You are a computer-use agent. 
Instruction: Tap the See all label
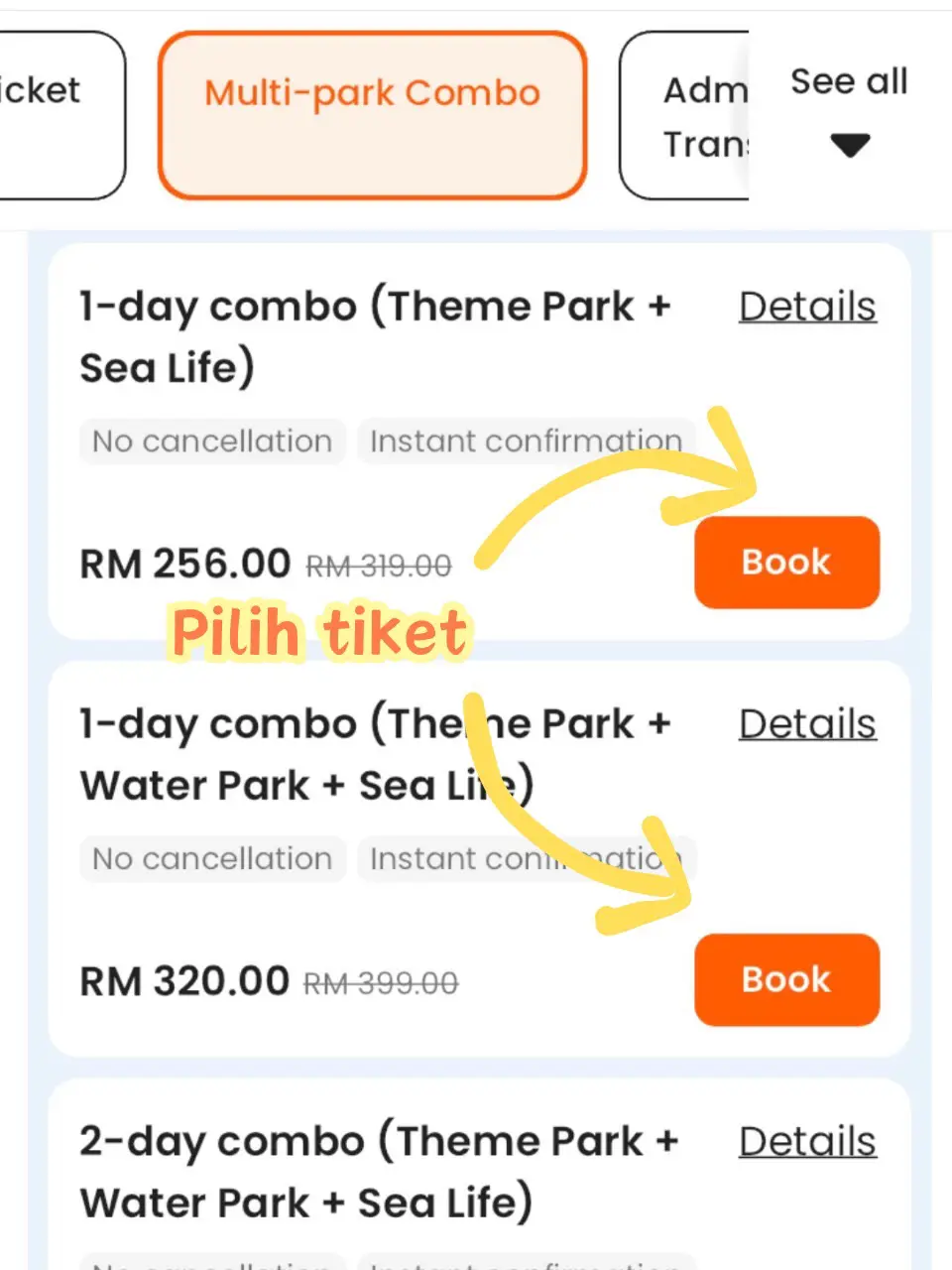[849, 81]
